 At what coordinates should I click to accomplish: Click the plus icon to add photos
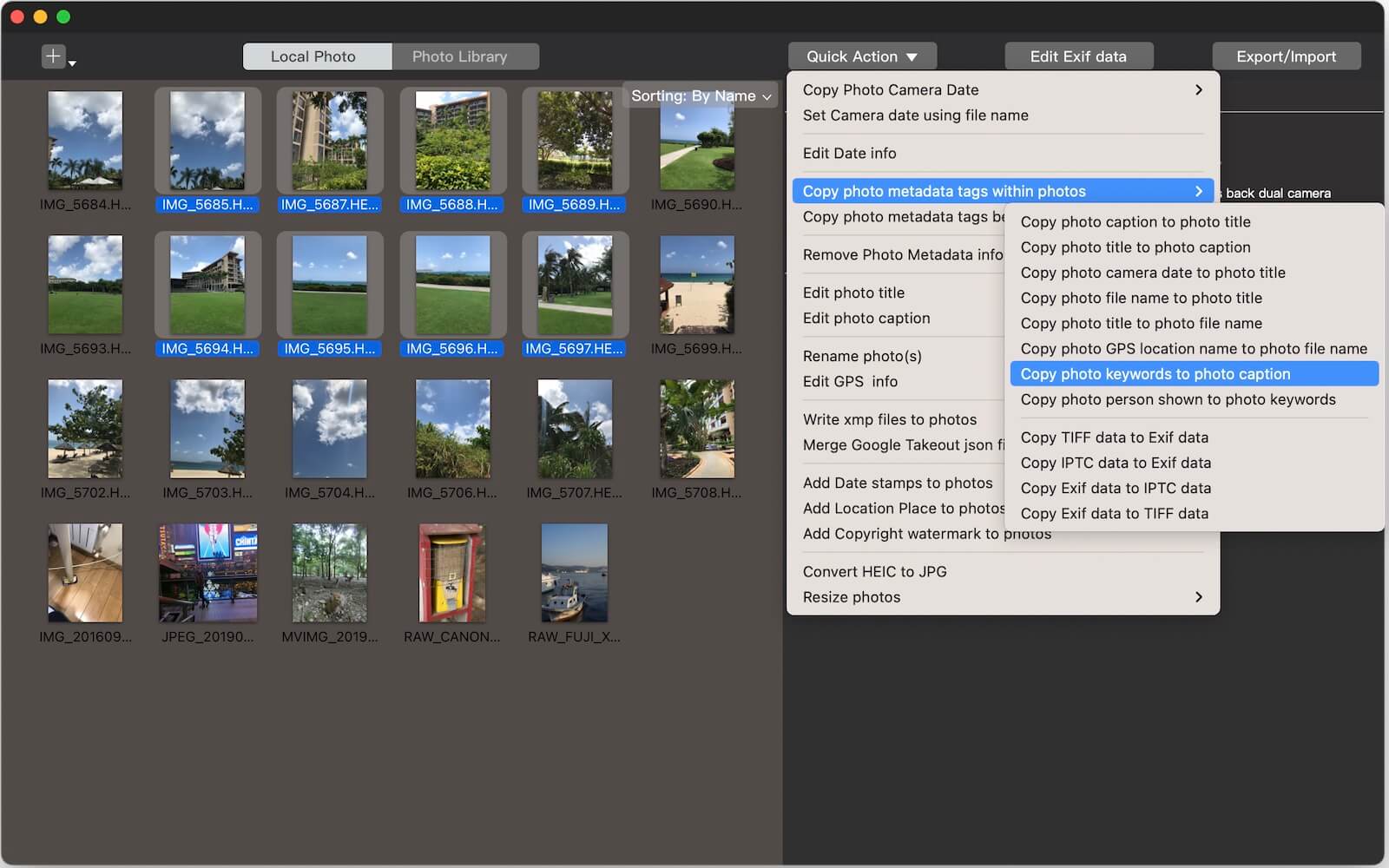tap(52, 55)
